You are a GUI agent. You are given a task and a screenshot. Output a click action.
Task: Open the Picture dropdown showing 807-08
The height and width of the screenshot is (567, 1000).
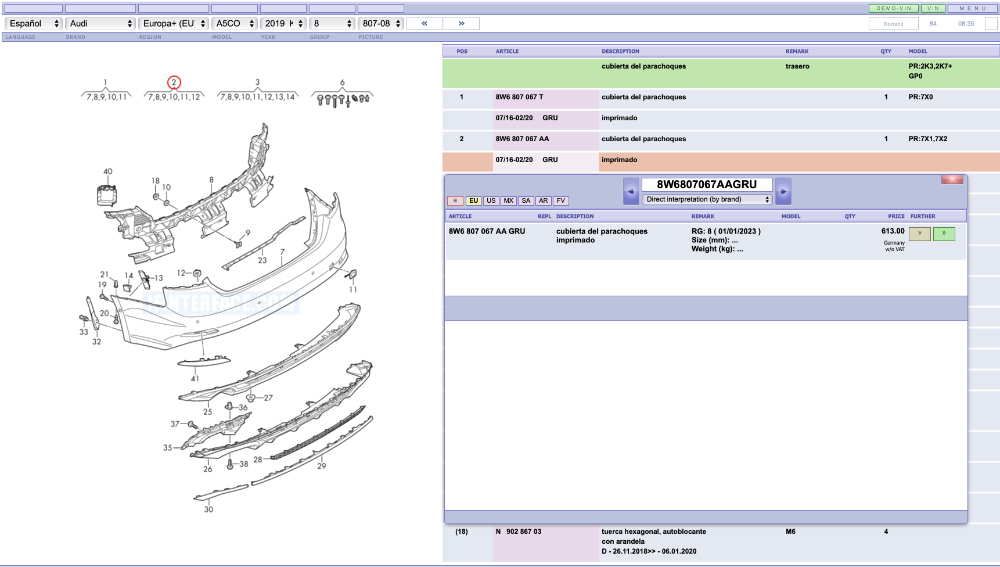(x=381, y=24)
